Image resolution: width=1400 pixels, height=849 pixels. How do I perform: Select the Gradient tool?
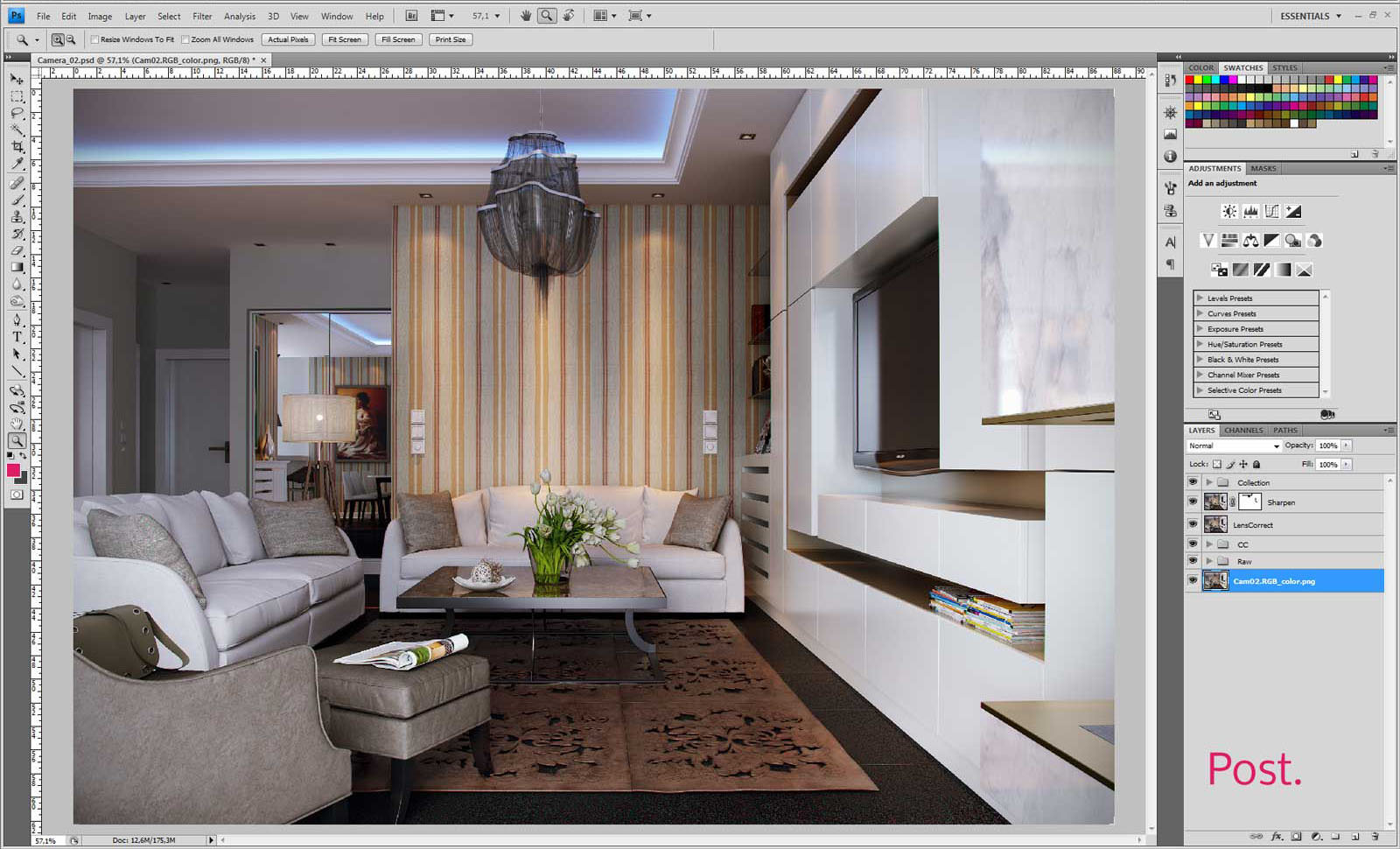[x=17, y=268]
